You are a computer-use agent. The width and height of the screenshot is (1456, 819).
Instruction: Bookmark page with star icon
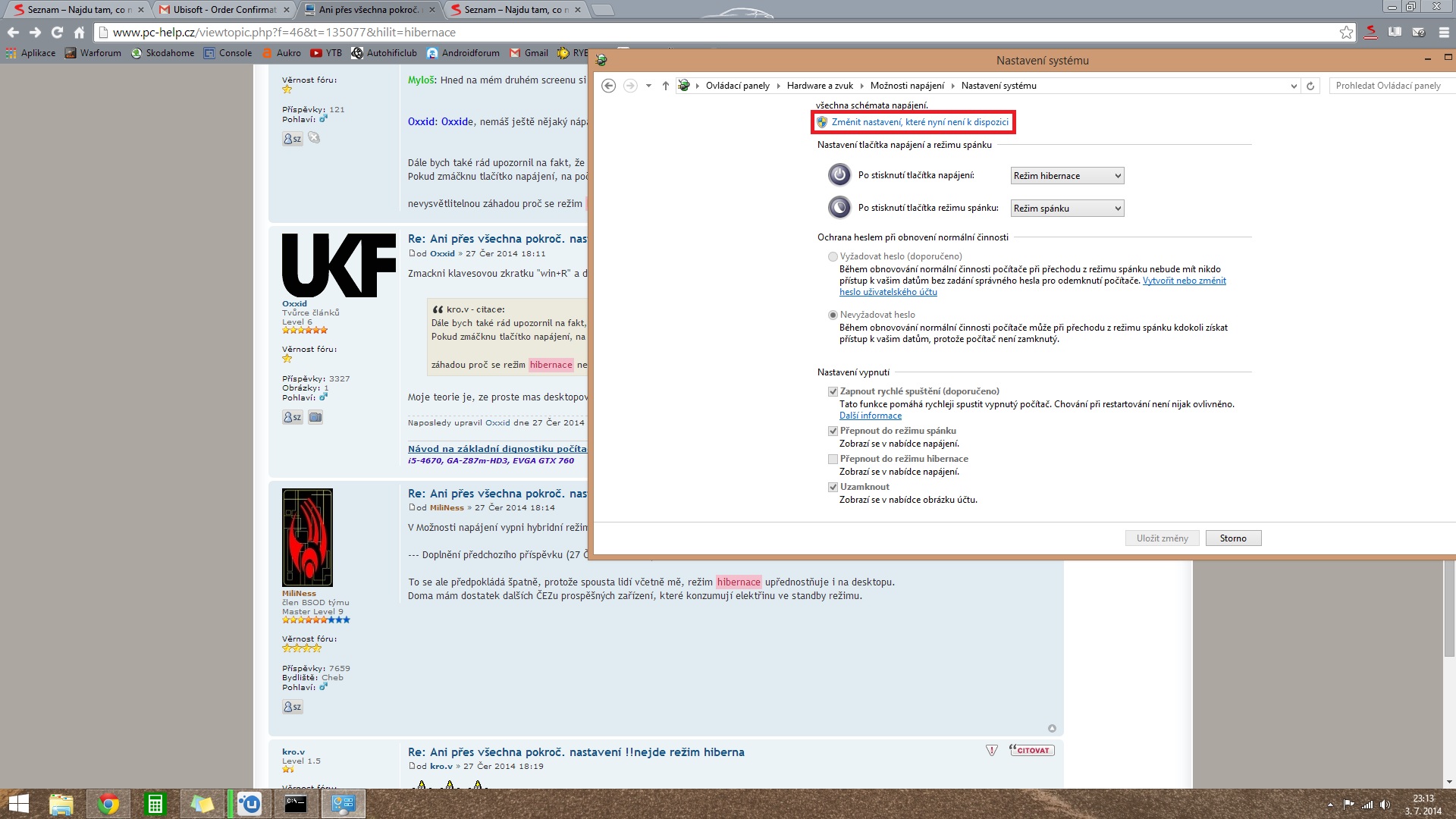click(1346, 33)
